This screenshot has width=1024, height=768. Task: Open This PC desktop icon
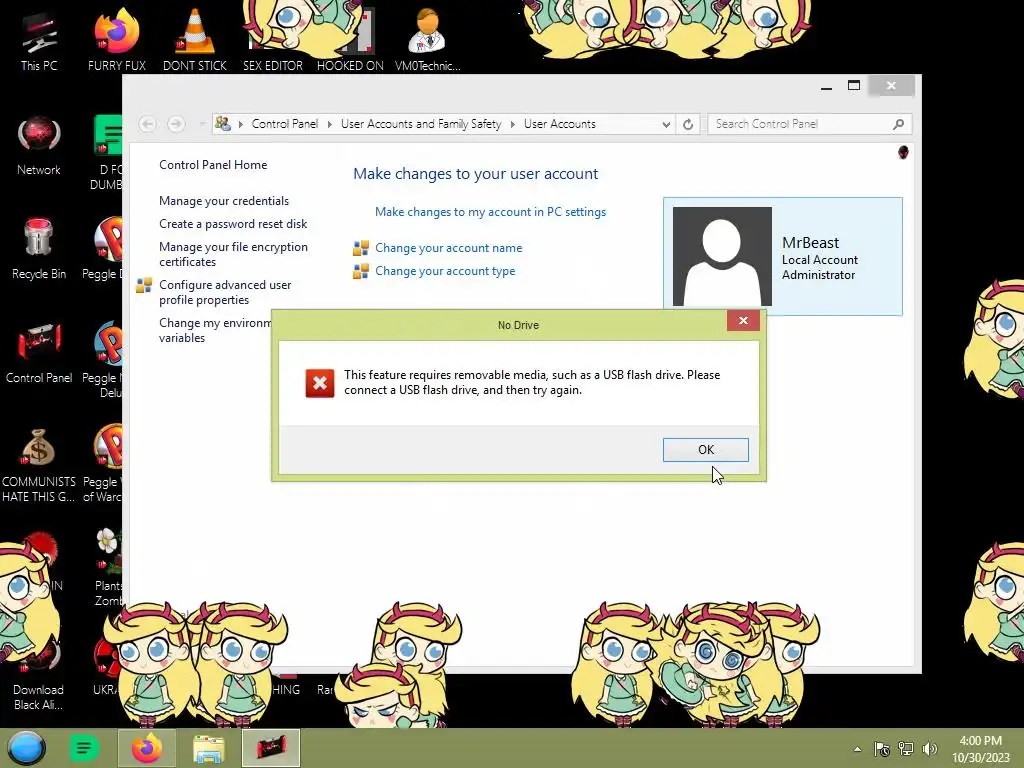(x=39, y=42)
